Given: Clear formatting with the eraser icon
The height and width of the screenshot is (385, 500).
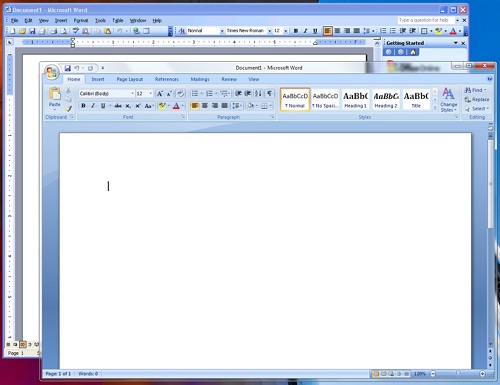Looking at the screenshot, I should click(180, 94).
